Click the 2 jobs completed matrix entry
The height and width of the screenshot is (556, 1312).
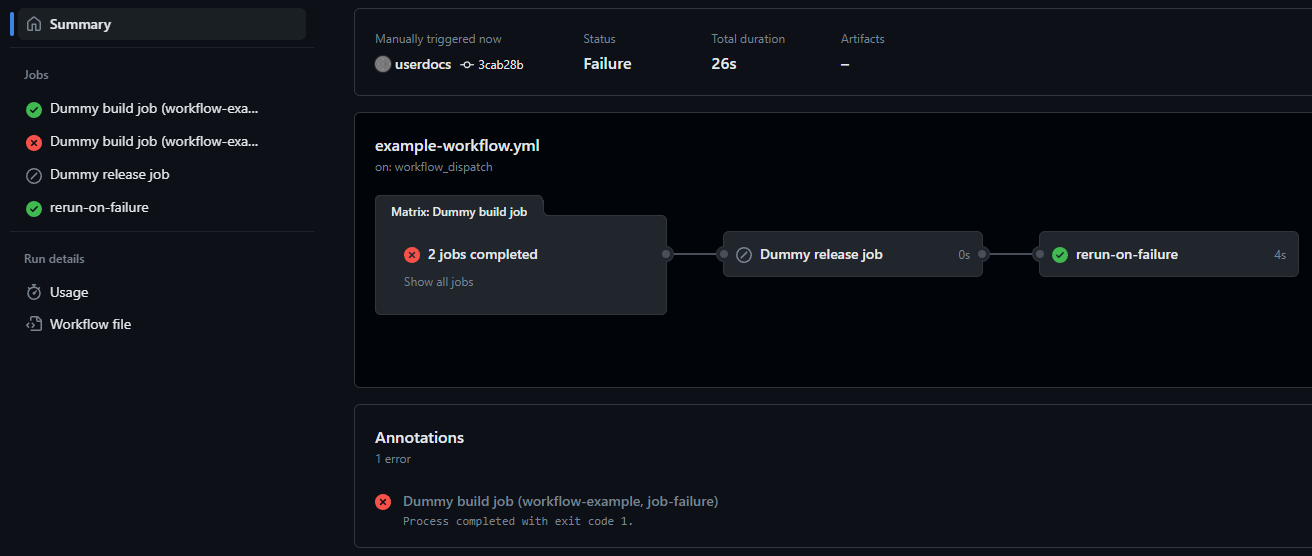tap(483, 255)
